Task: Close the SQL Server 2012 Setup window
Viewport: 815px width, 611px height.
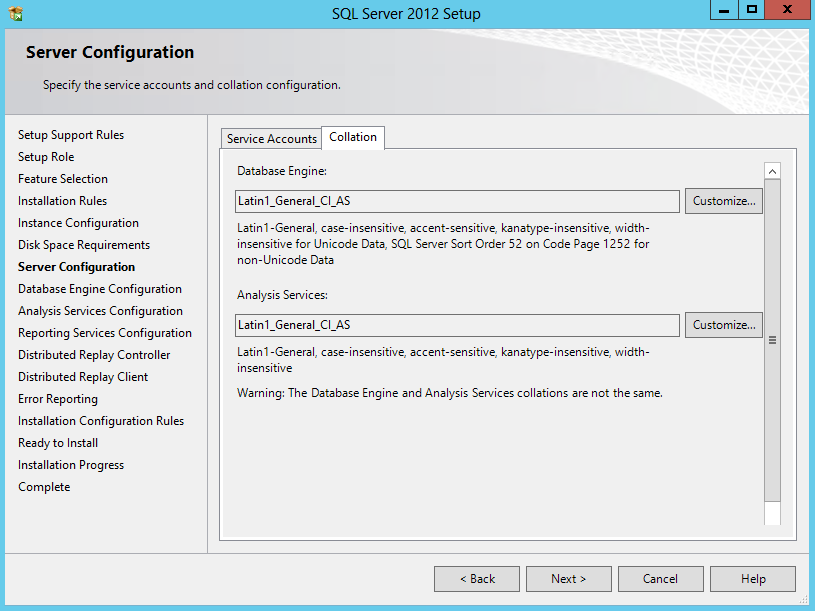Action: [x=787, y=9]
